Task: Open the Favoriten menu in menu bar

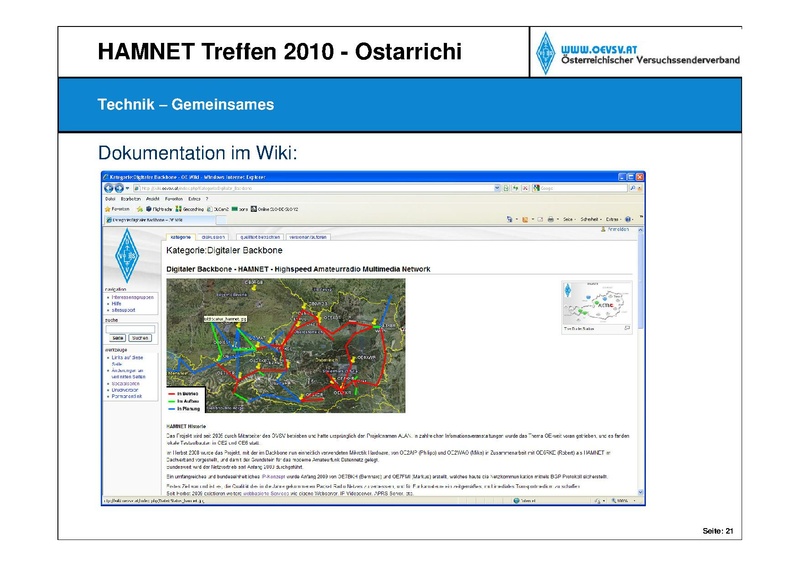Action: 173,199
